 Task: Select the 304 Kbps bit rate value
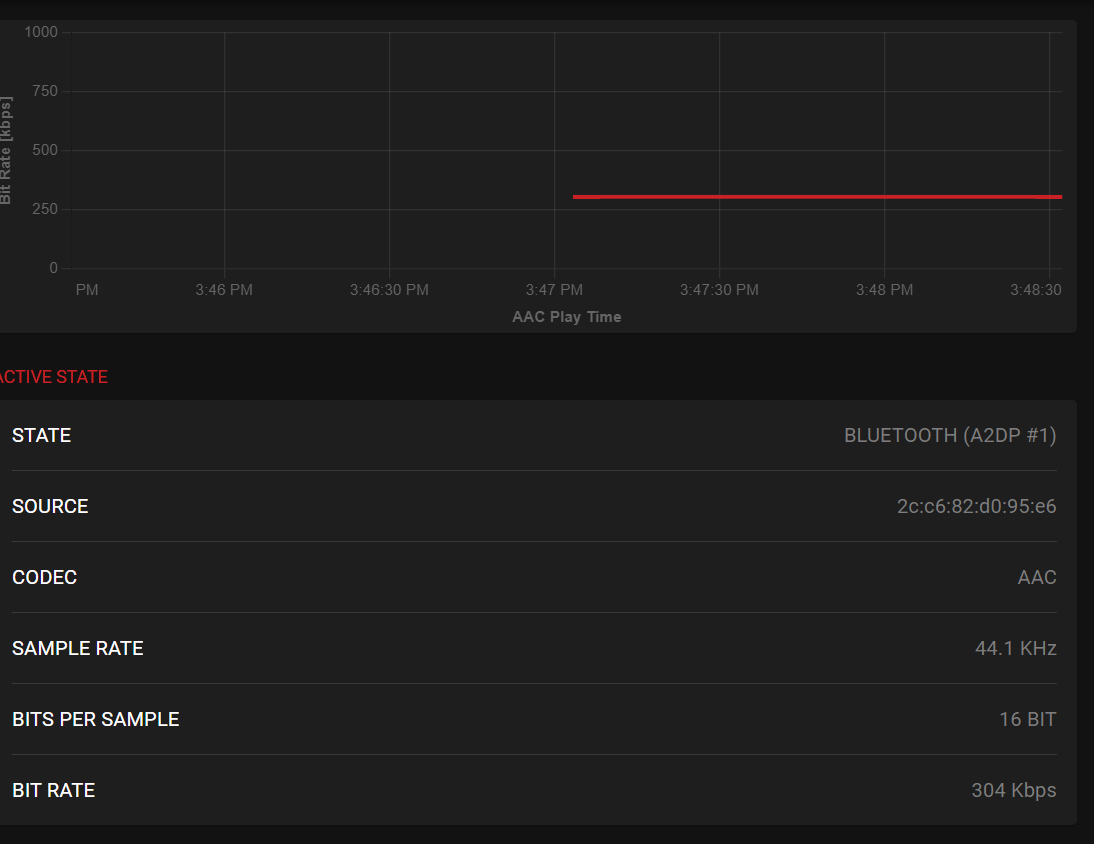(1013, 790)
